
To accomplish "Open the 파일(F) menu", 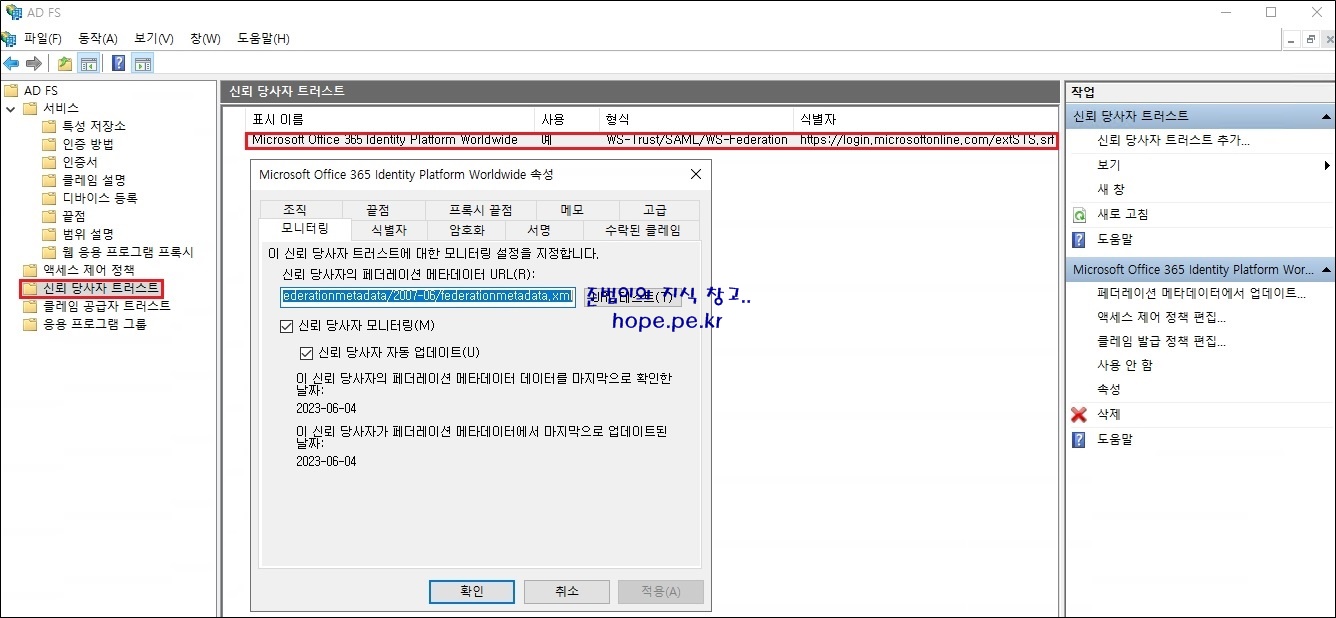I will pyautogui.click(x=42, y=38).
